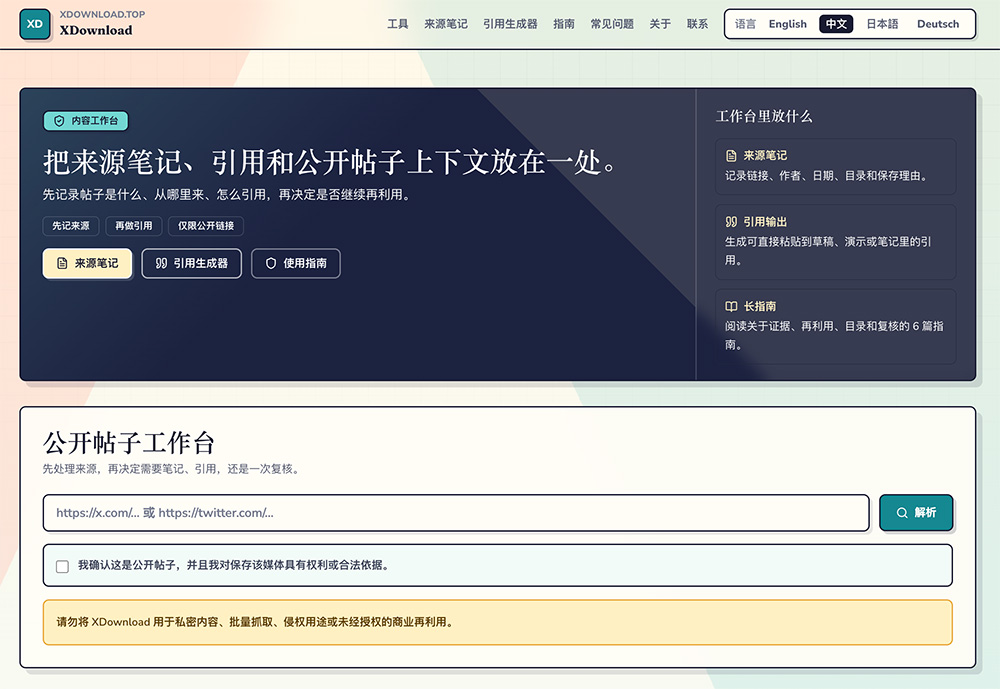Click document icon on 来源笔记 button
The width and height of the screenshot is (1000, 689).
(62, 263)
